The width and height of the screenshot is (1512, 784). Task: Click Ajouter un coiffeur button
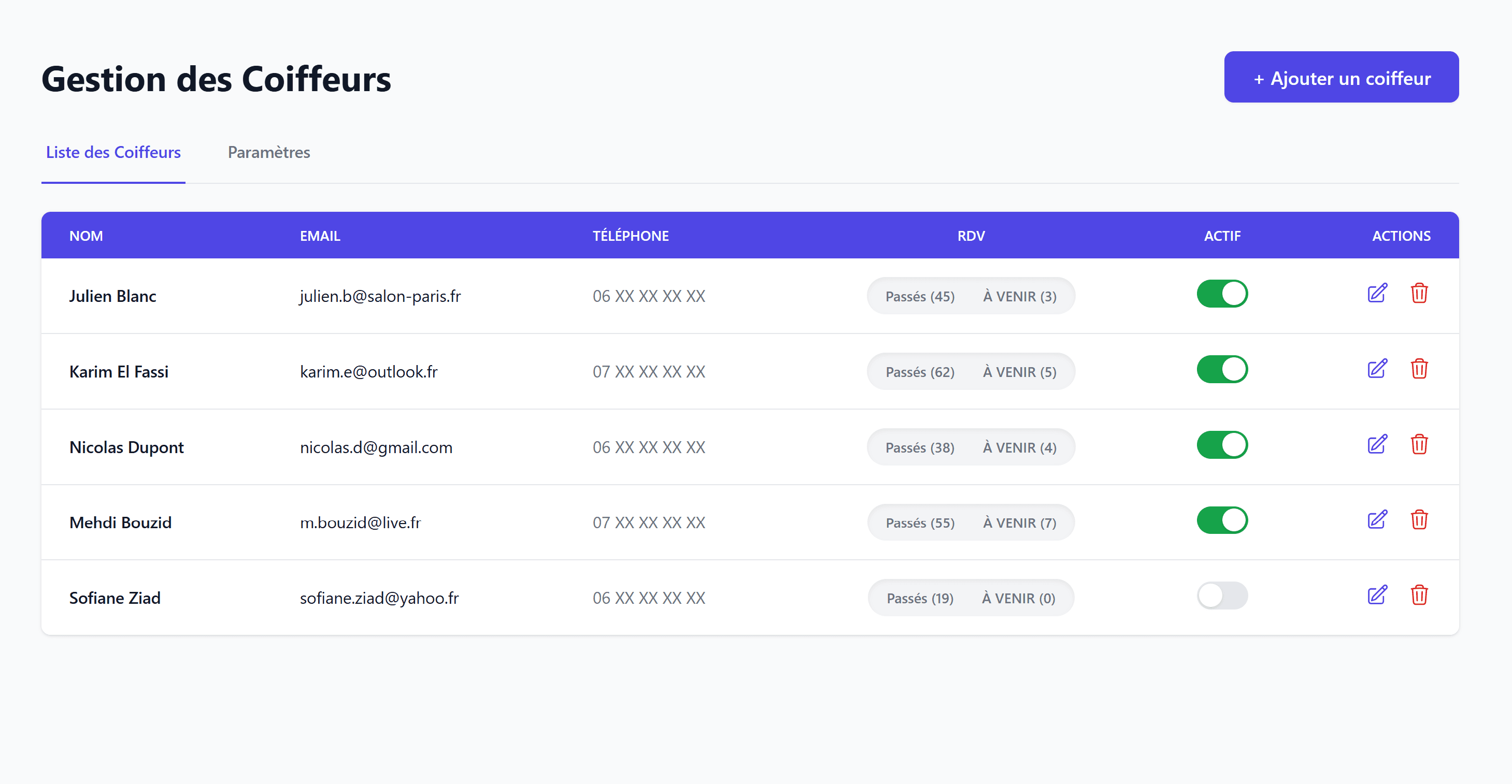pos(1341,77)
